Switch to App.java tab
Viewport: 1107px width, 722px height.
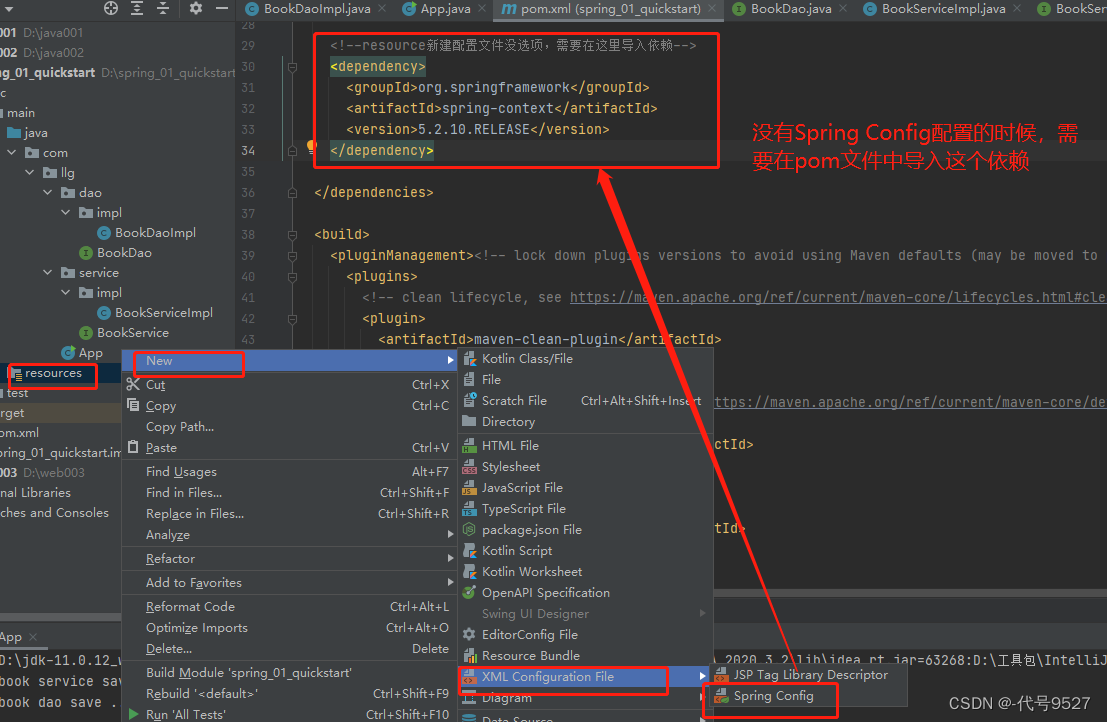point(445,9)
